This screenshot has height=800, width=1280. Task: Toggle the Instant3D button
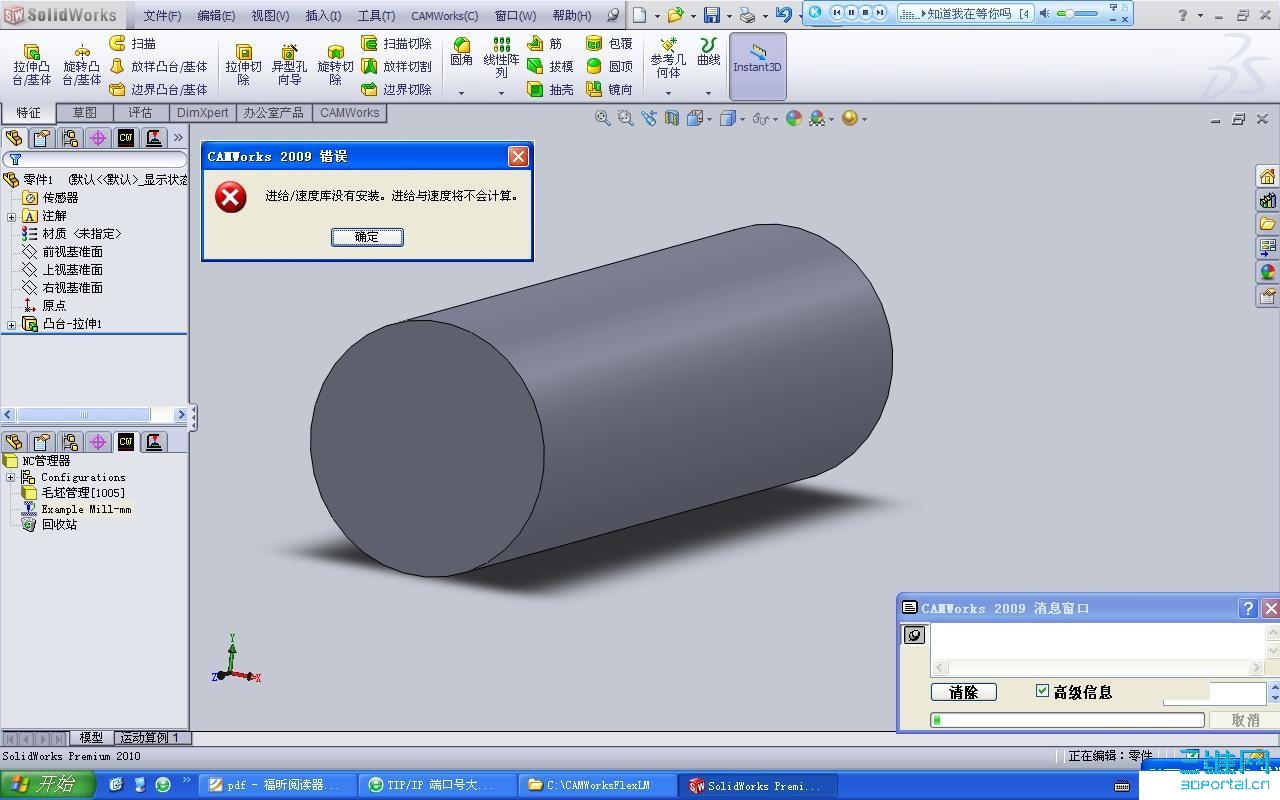(758, 66)
